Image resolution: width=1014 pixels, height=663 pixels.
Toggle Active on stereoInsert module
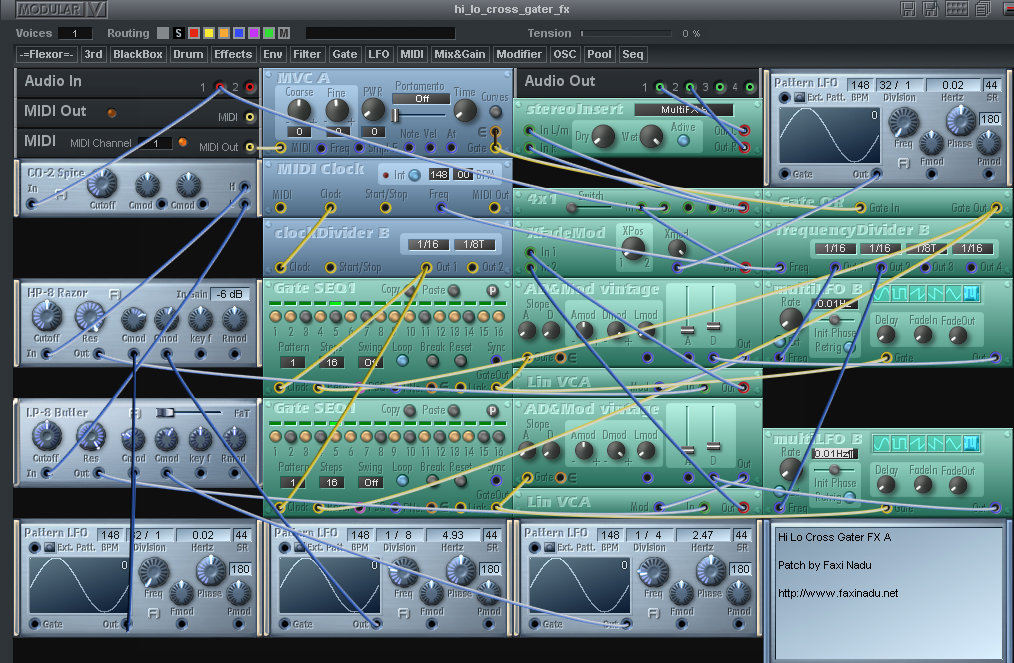[683, 140]
